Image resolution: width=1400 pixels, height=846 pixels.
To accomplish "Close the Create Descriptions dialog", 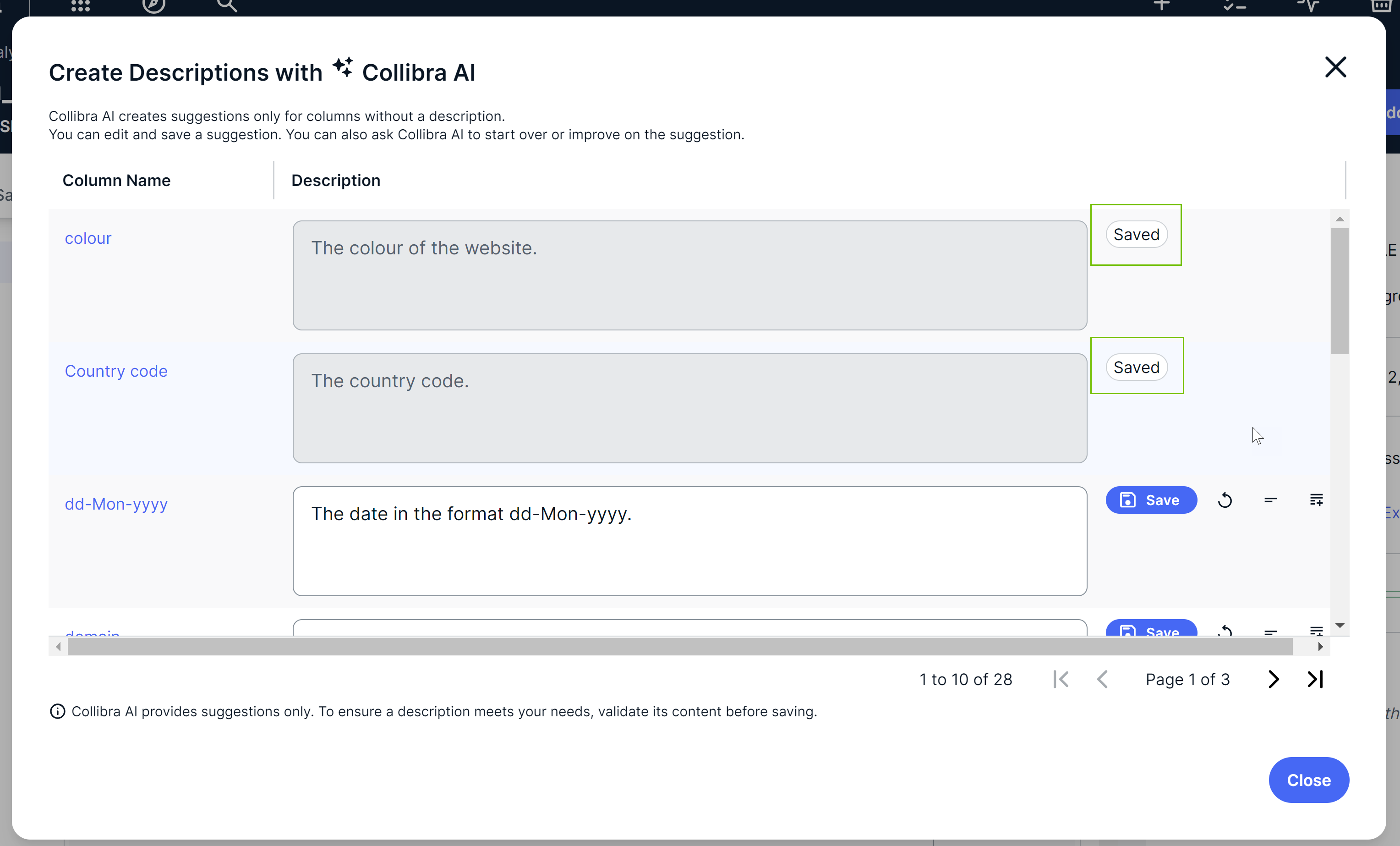I will pos(1336,67).
